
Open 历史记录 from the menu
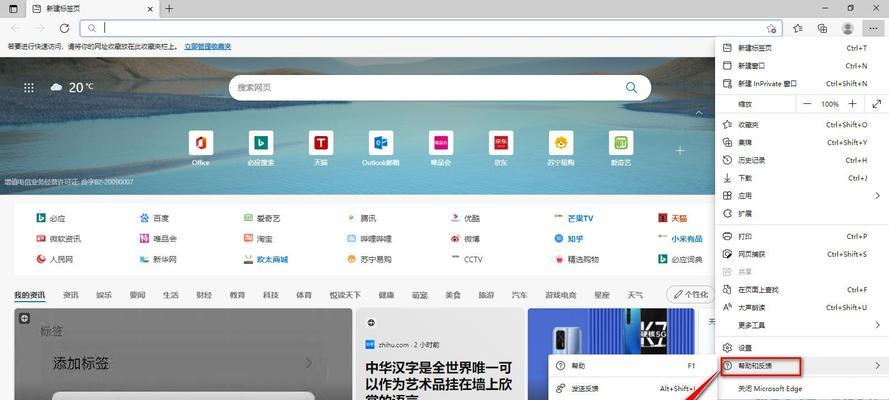(x=802, y=160)
